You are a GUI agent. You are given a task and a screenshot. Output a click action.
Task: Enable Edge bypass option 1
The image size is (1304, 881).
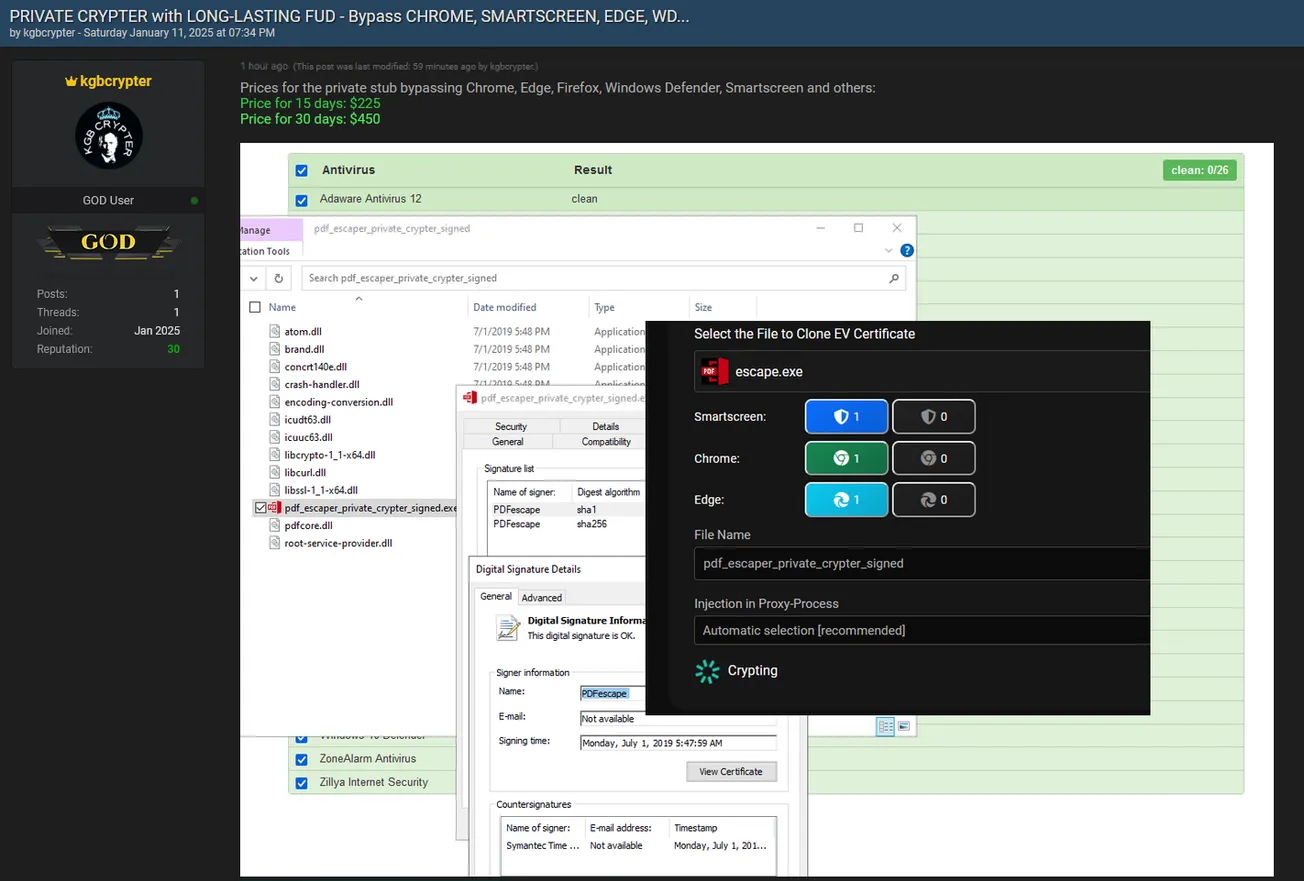846,500
